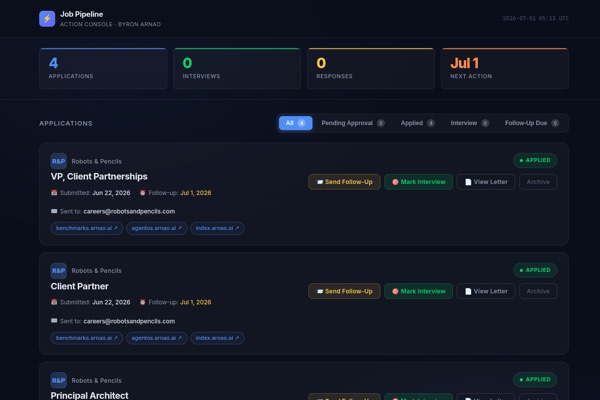This screenshot has height=400, width=600.
Task: Click the VP, Client Partnerships job title
Action: point(99,176)
